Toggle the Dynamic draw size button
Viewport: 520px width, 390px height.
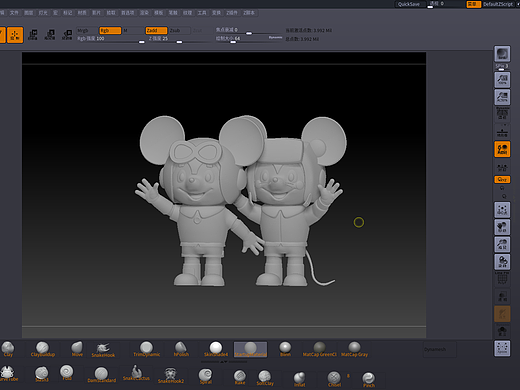point(275,38)
